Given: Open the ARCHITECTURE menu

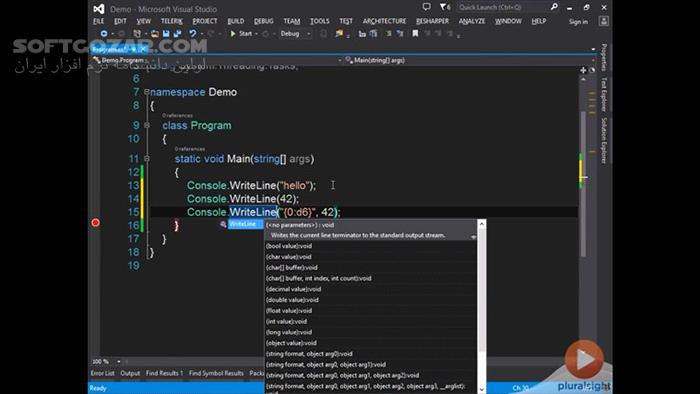Looking at the screenshot, I should coord(384,21).
